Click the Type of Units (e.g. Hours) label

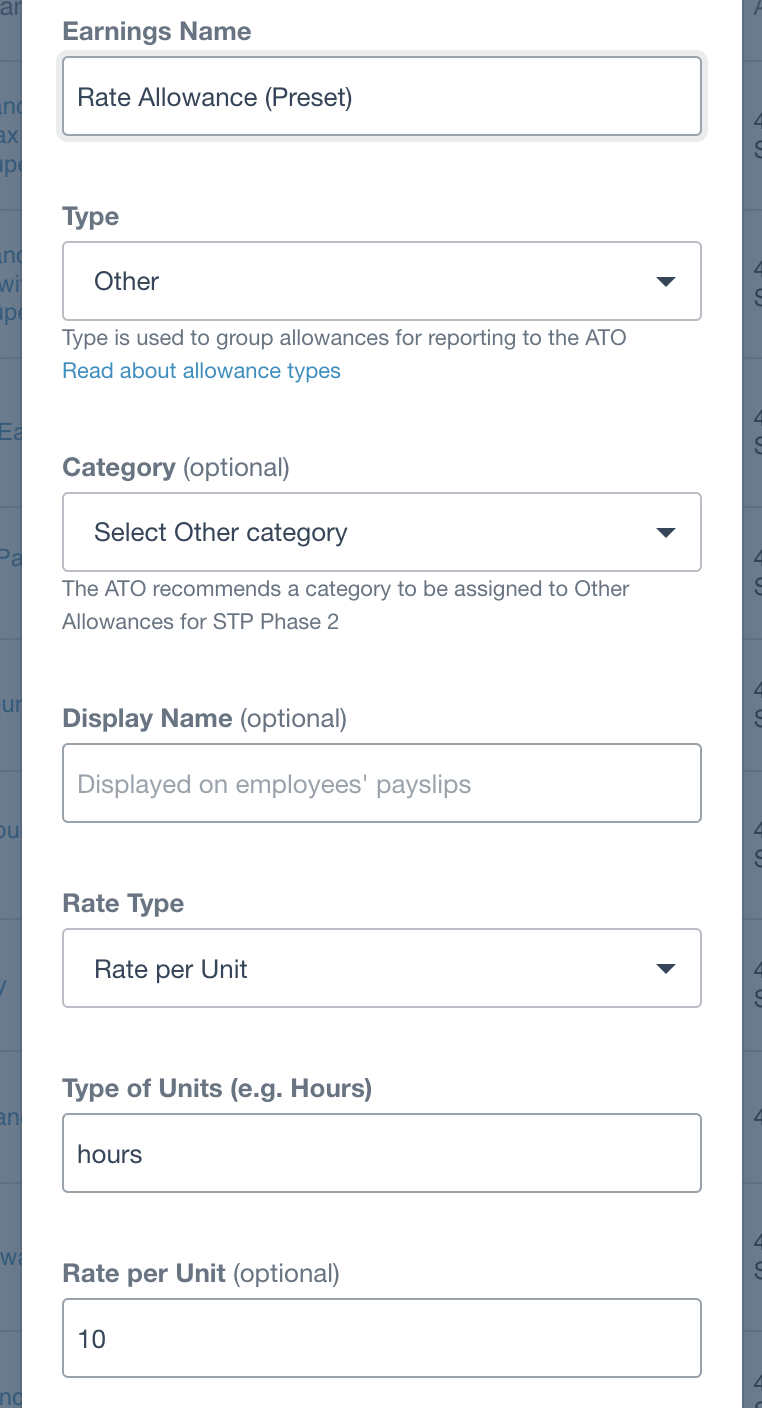(x=216, y=1089)
